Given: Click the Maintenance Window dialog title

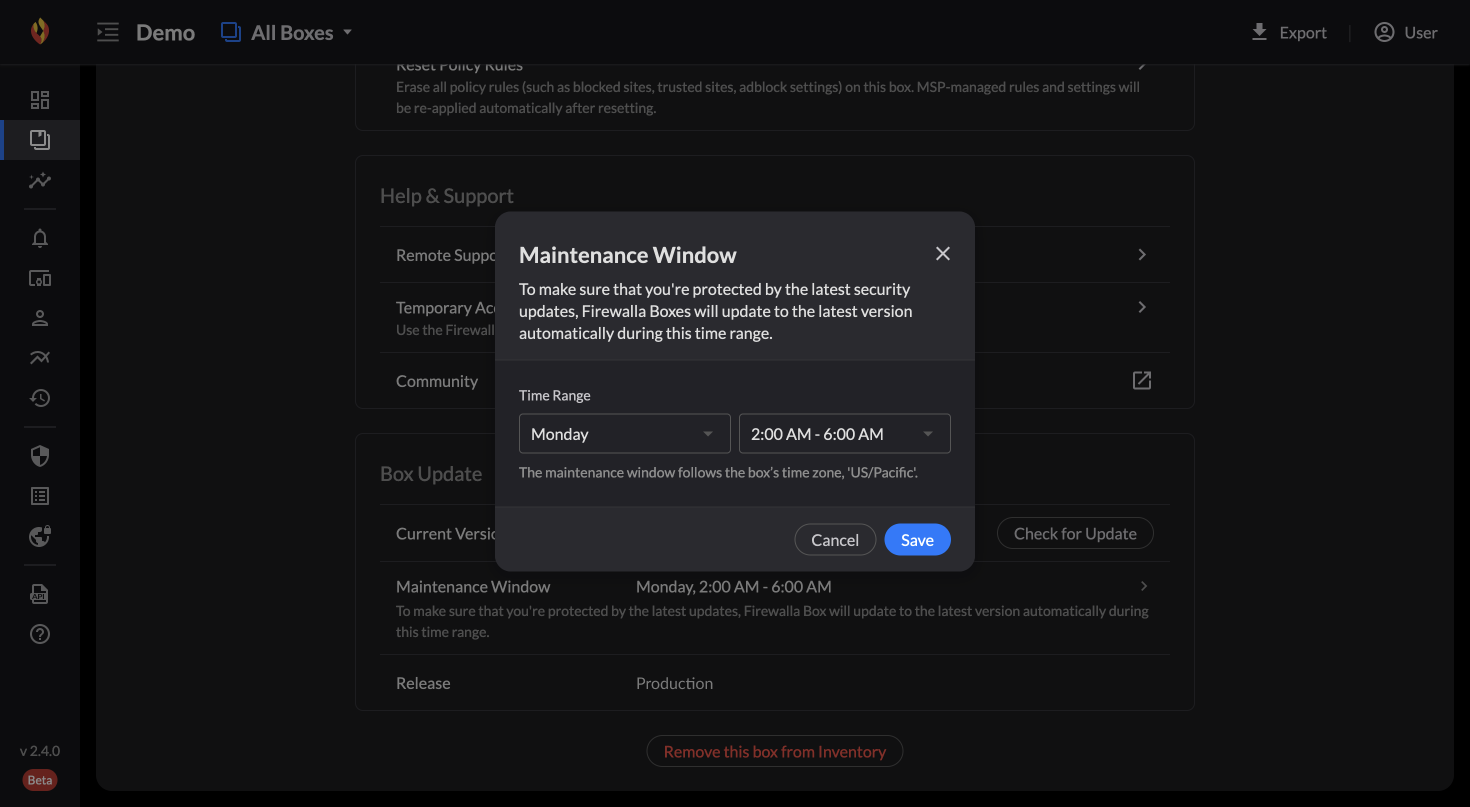Looking at the screenshot, I should tap(628, 255).
